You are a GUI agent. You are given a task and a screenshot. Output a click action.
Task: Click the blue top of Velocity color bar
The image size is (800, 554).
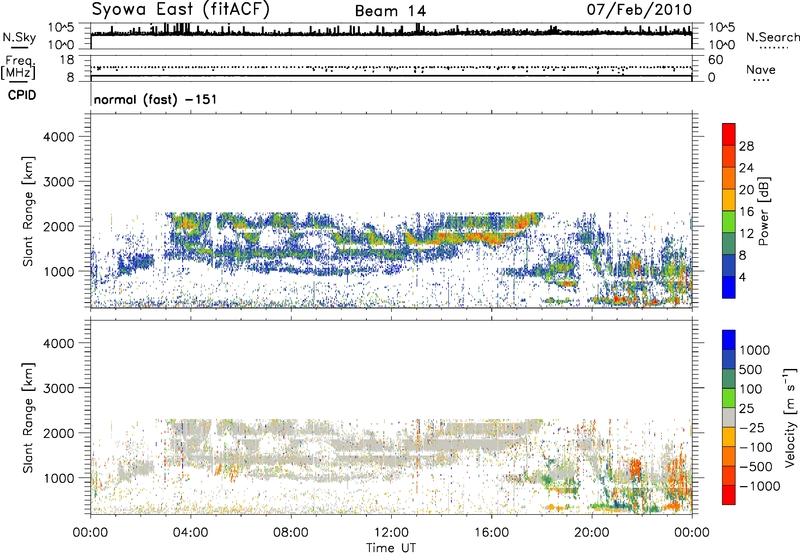pyautogui.click(x=729, y=340)
